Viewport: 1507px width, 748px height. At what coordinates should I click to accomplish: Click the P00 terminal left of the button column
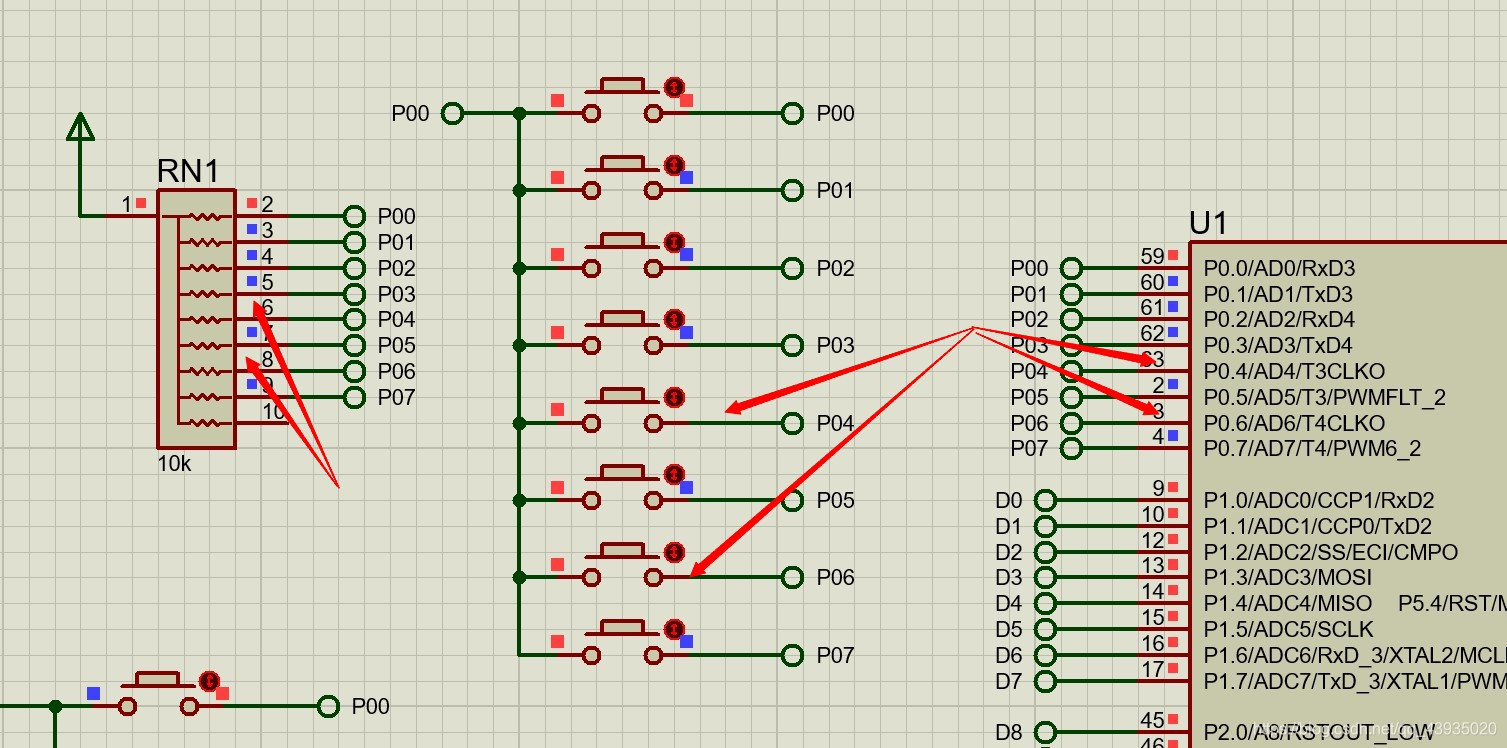452,113
